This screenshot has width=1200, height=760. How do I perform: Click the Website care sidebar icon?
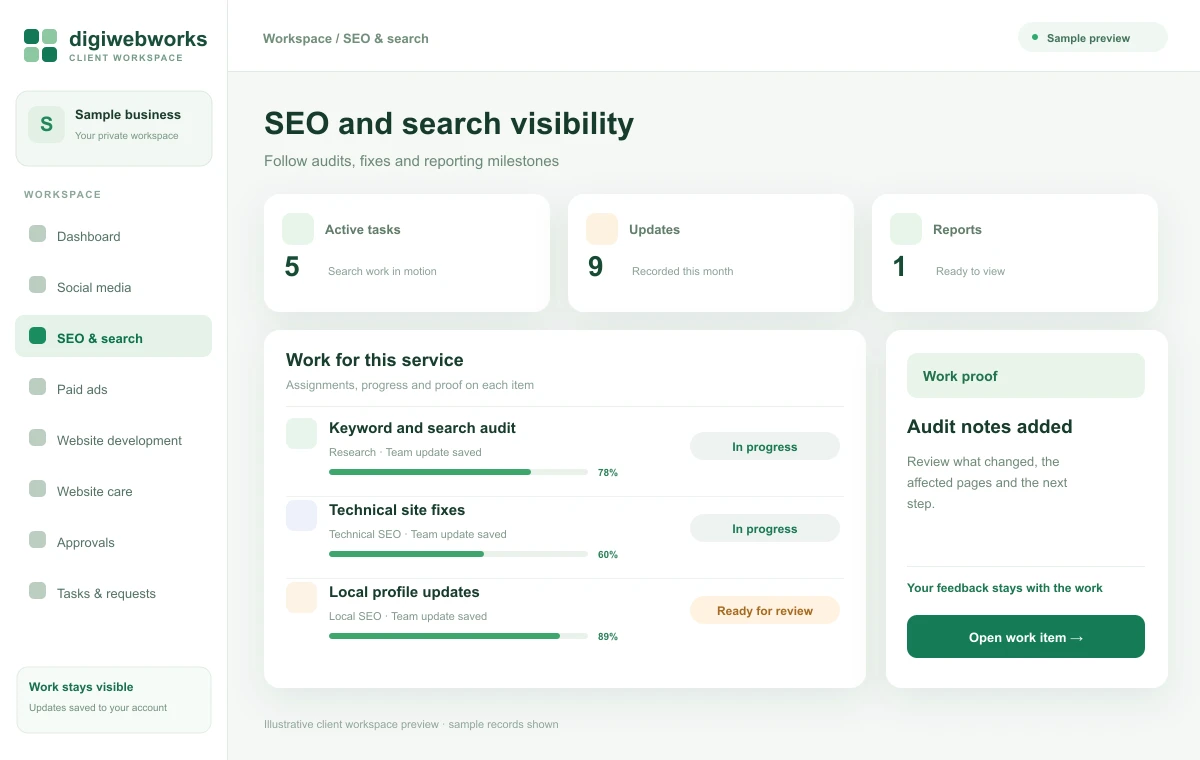point(37,489)
